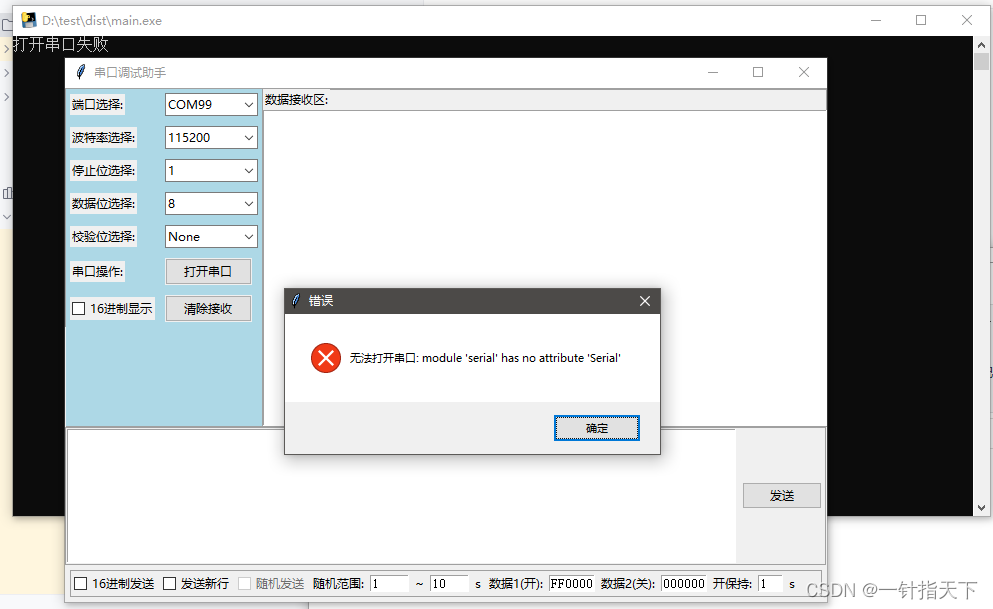The height and width of the screenshot is (609, 993).
Task: Click the 打开串口 button
Action: pos(208,271)
